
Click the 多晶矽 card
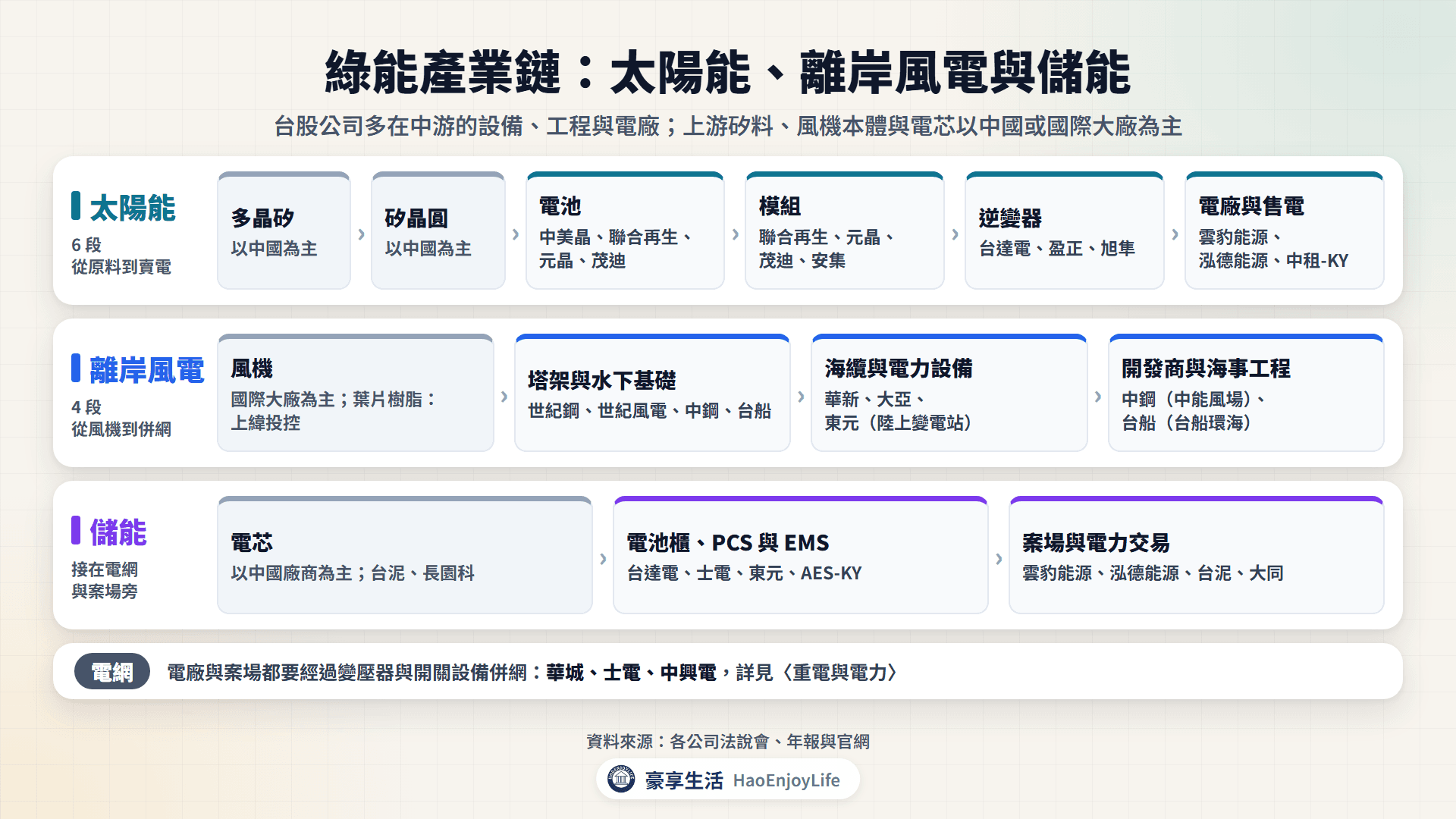tap(284, 231)
